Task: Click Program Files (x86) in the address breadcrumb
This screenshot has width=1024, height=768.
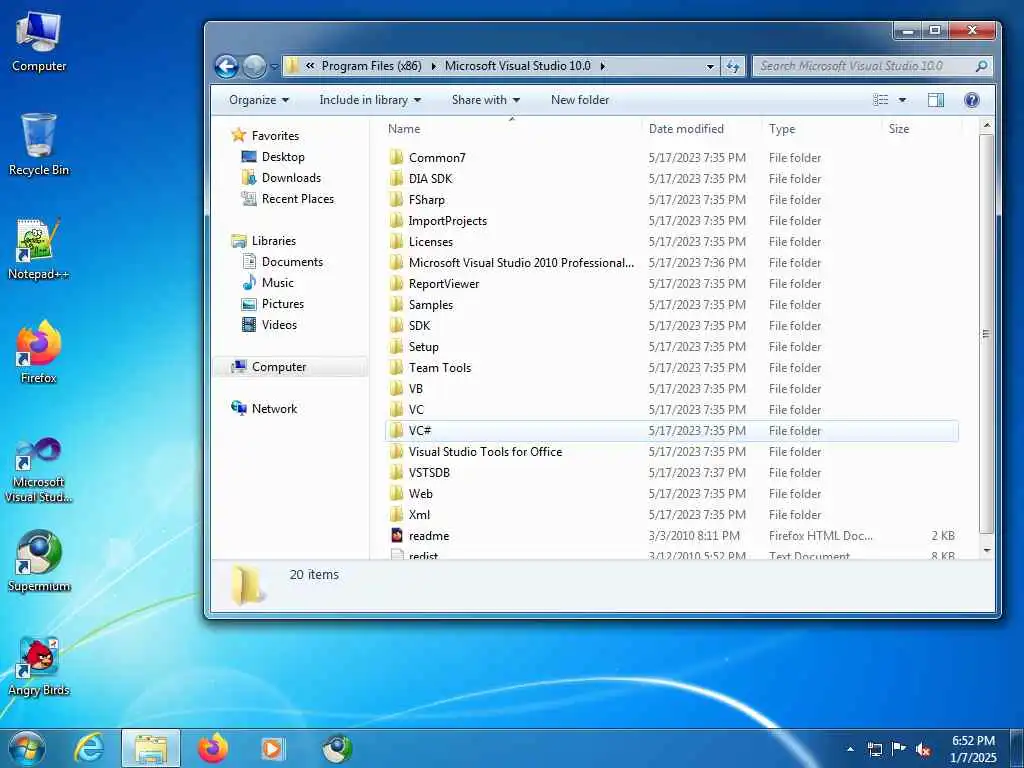Action: [x=372, y=66]
